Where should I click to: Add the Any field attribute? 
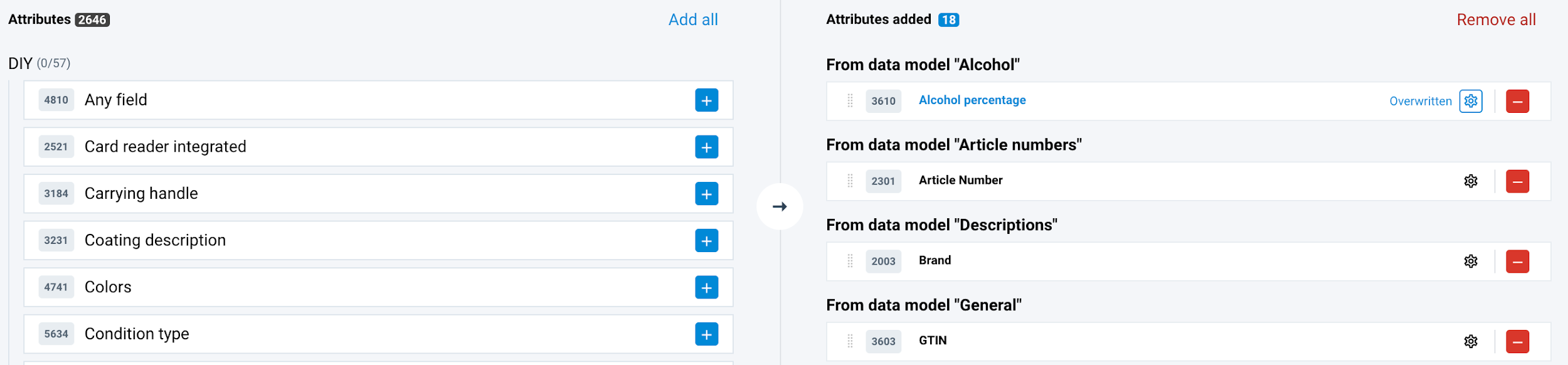tap(706, 100)
